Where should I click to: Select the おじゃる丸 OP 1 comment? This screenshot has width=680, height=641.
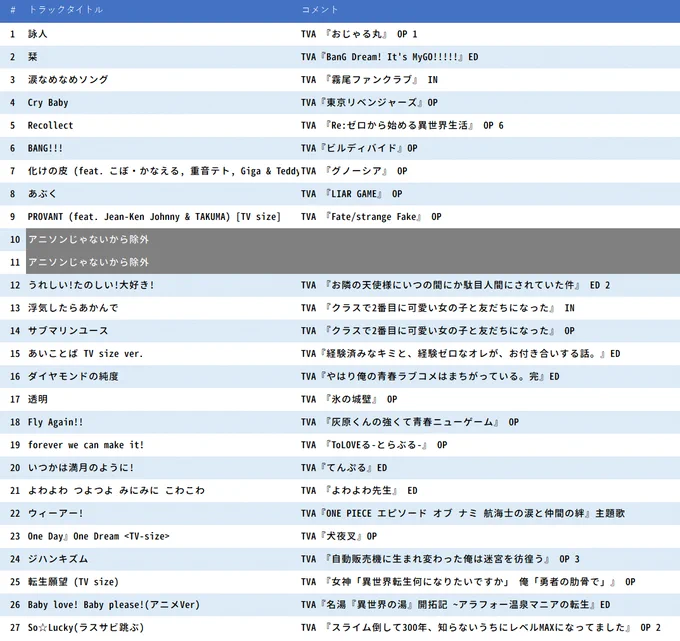(x=359, y=34)
